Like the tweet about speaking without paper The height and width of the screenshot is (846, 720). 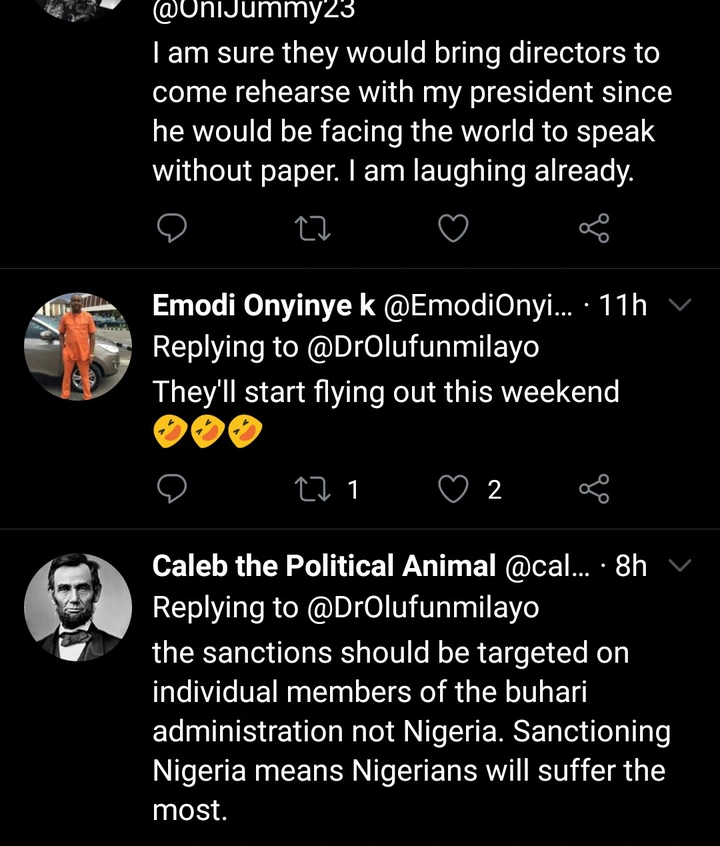click(454, 230)
